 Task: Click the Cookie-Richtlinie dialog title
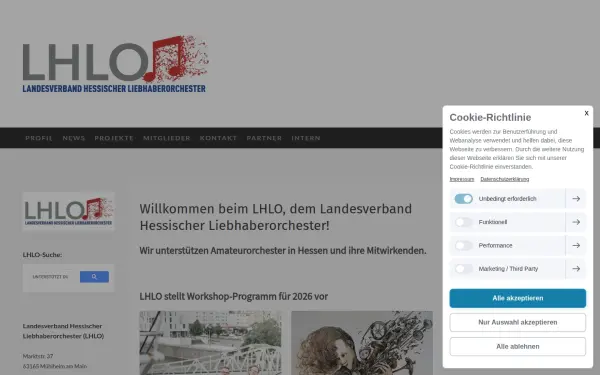click(490, 117)
